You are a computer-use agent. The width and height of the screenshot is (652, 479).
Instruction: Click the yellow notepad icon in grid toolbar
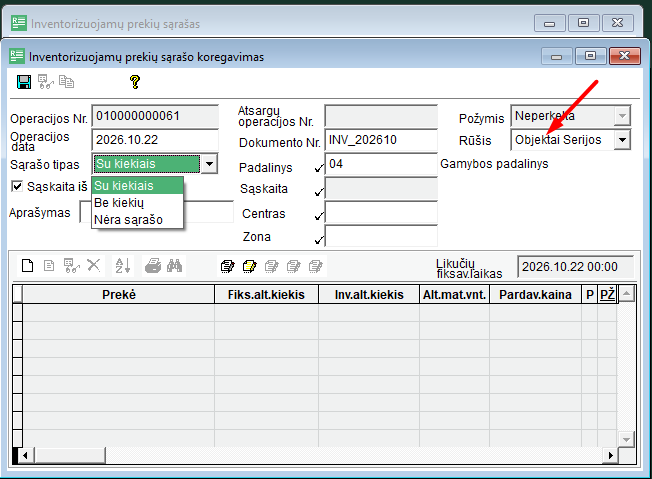pyautogui.click(x=249, y=266)
